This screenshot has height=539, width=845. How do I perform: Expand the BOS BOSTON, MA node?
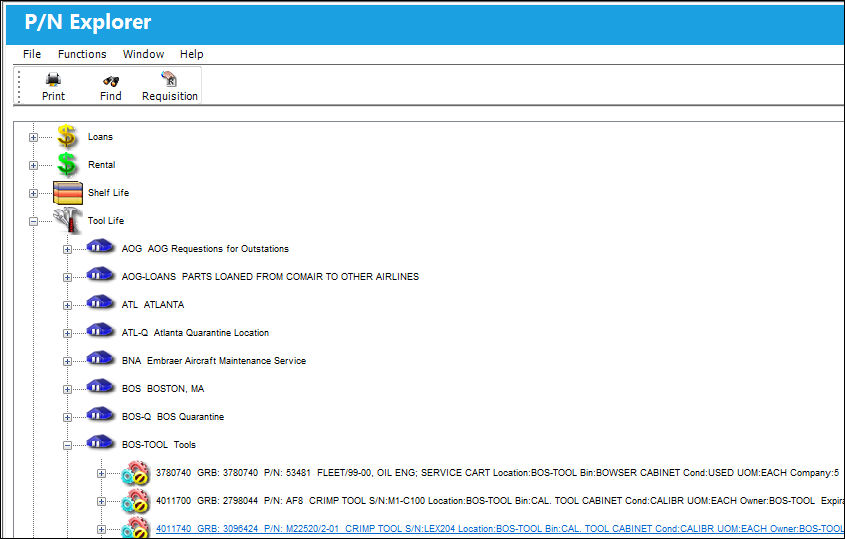[x=67, y=390]
